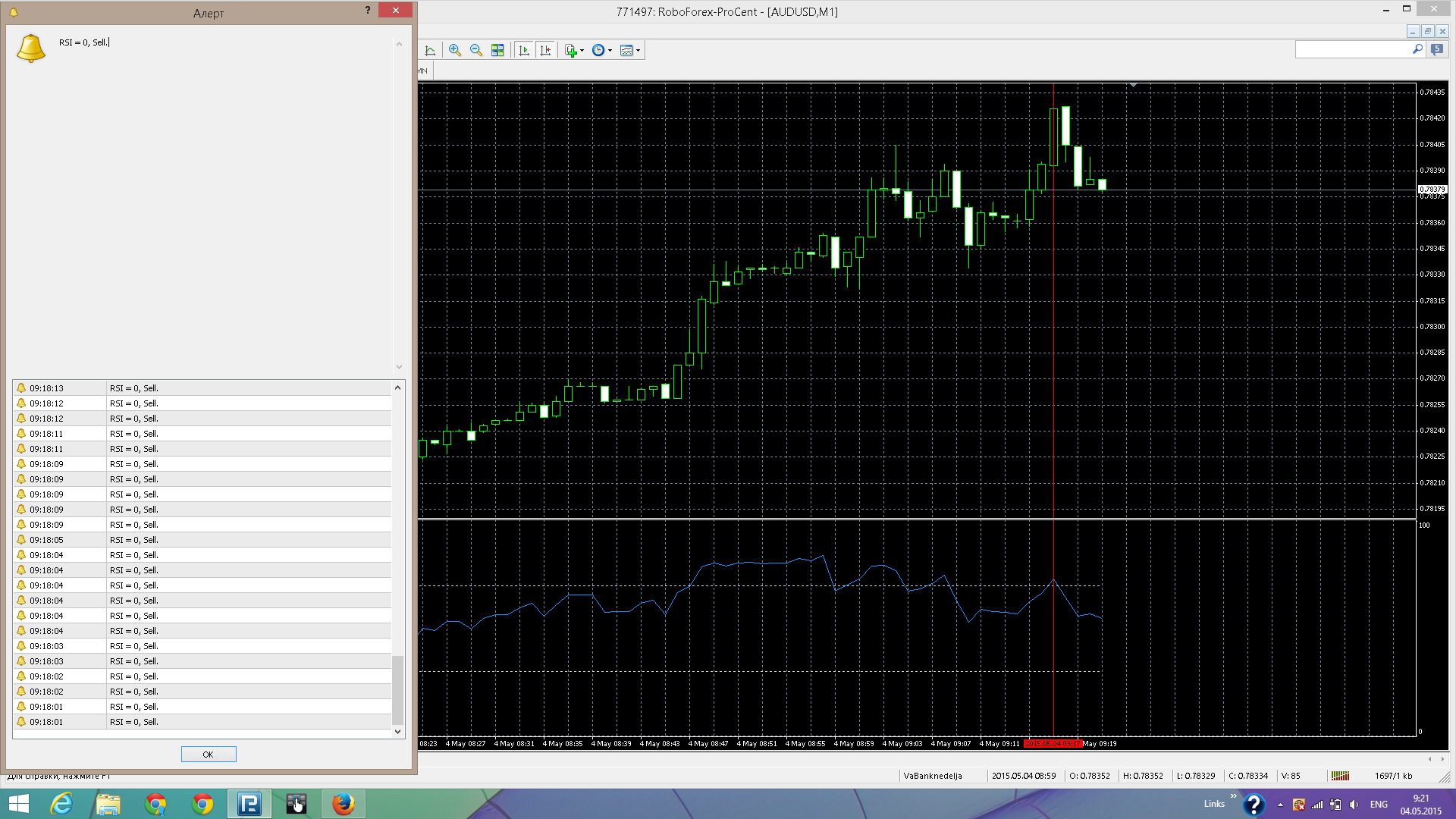
Task: Click inner chart window minimize button
Action: [x=1413, y=32]
